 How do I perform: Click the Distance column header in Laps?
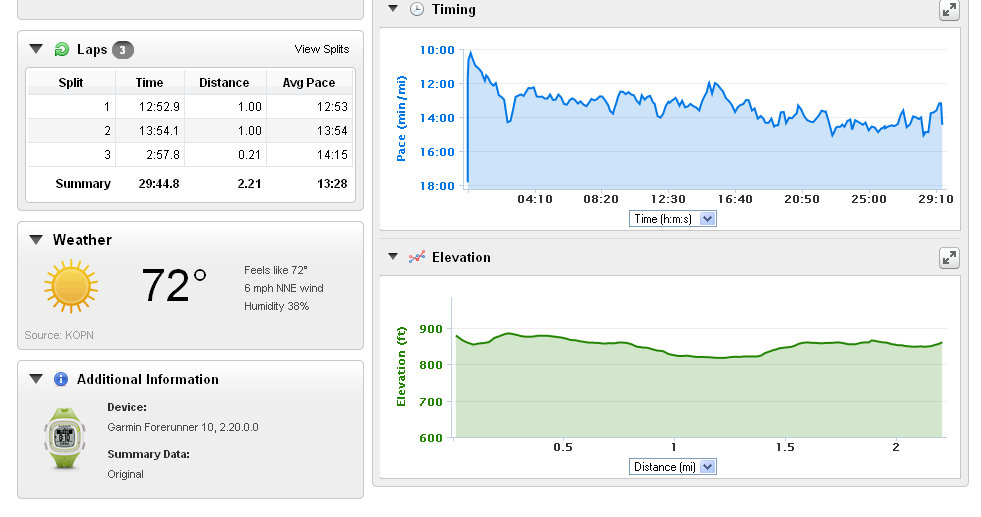(x=224, y=82)
